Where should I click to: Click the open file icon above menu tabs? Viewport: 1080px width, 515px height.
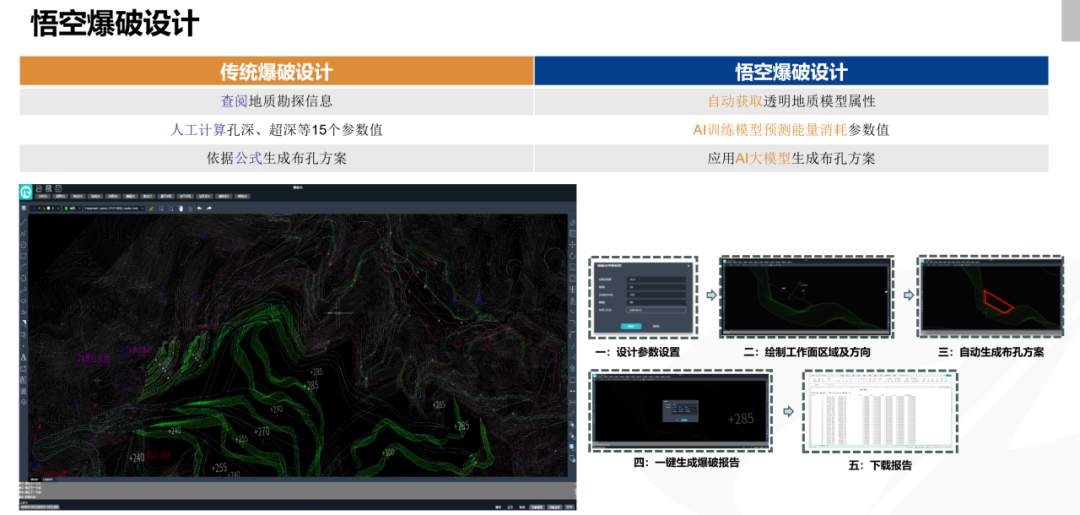point(39,189)
